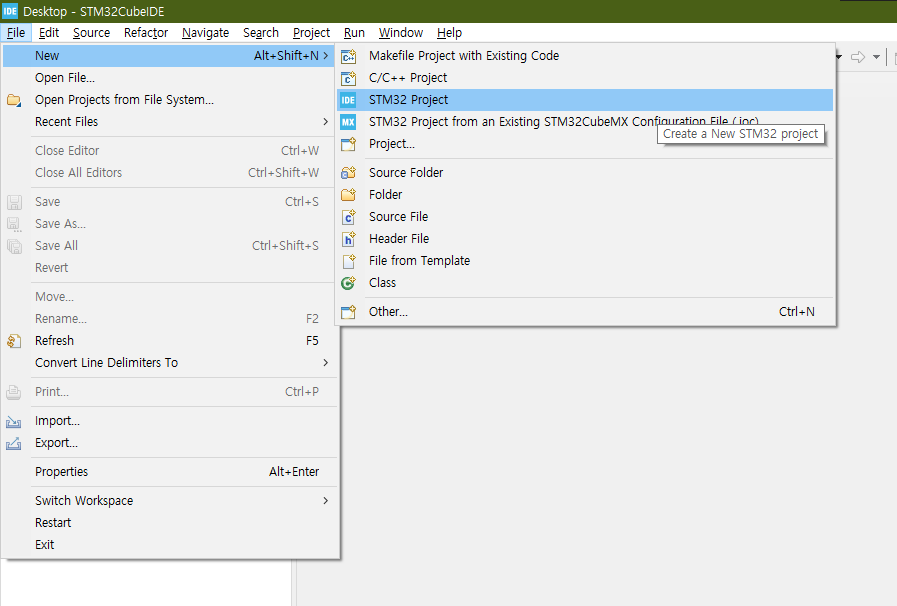Click the Project... wizard icon

(x=348, y=144)
